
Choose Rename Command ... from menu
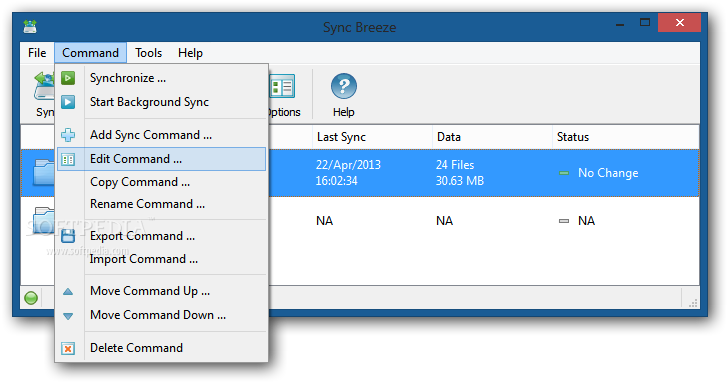click(x=161, y=204)
